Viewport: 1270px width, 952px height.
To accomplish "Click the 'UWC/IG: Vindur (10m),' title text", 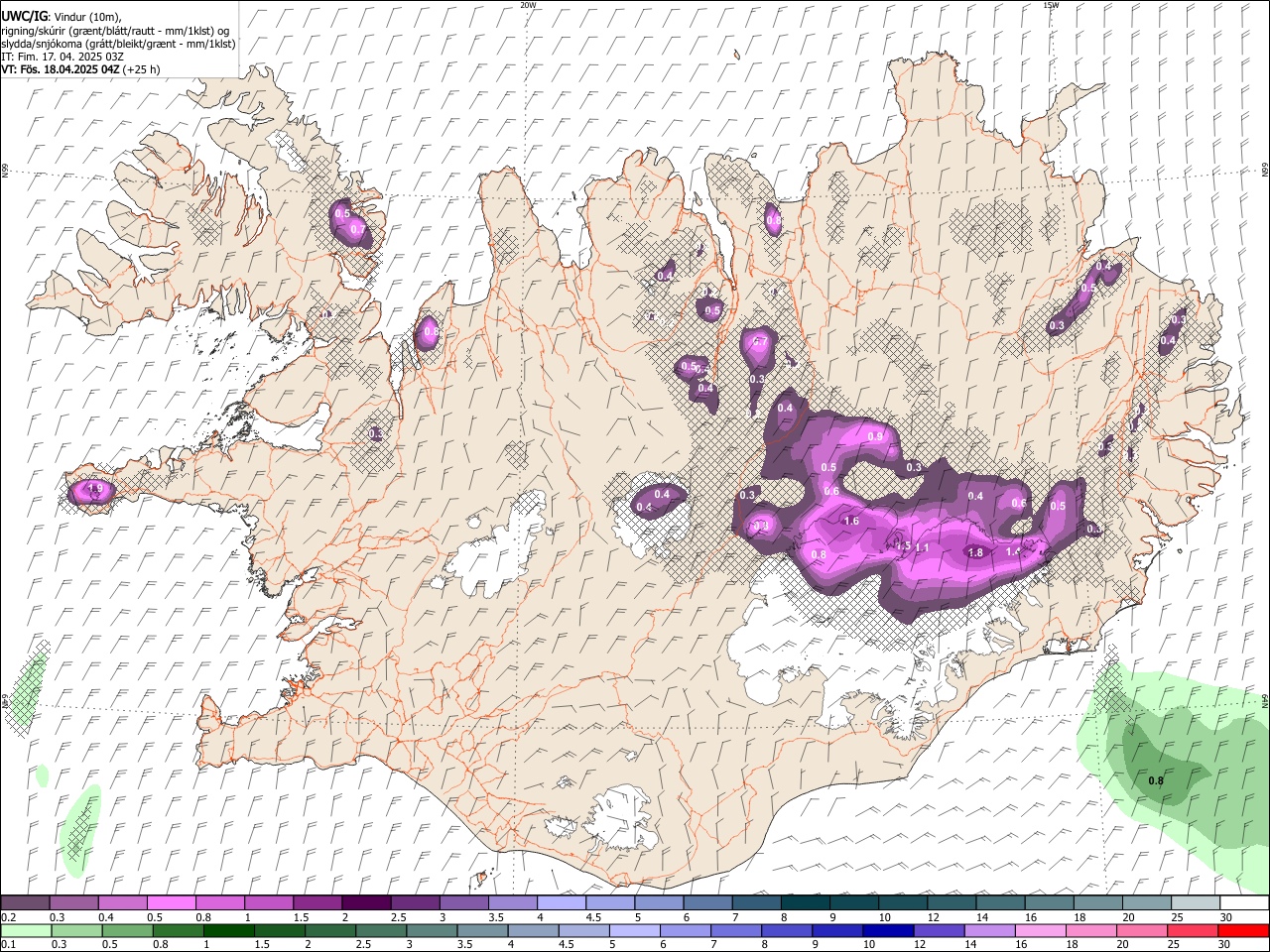I will tap(62, 17).
